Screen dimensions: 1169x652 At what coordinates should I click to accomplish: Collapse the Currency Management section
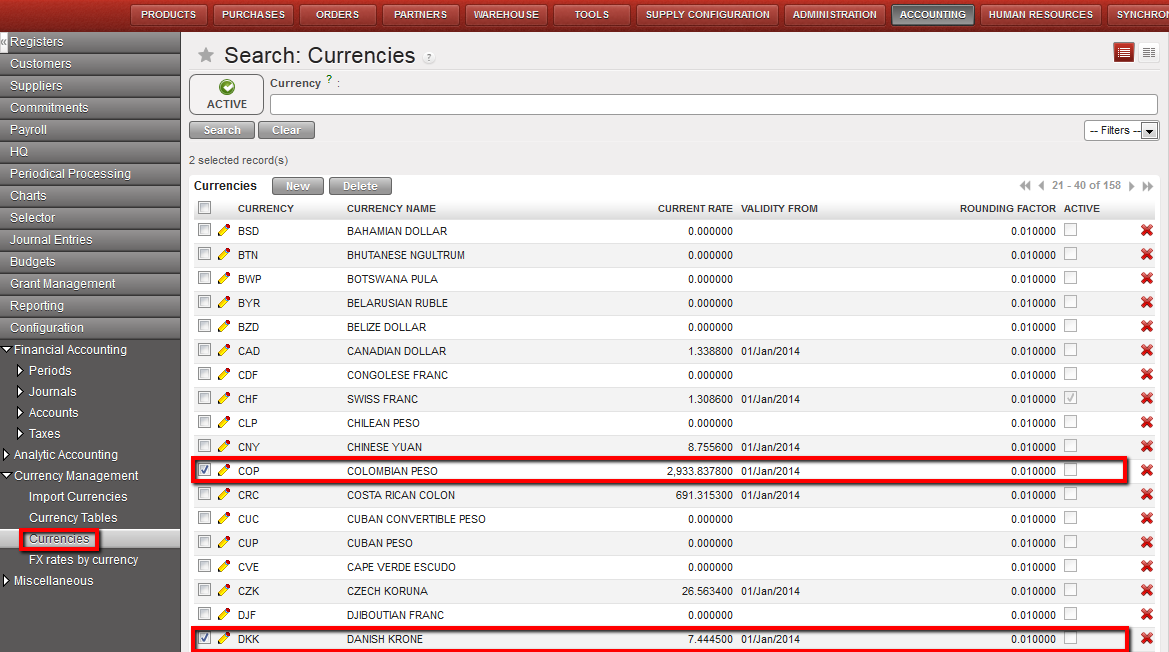[7, 476]
